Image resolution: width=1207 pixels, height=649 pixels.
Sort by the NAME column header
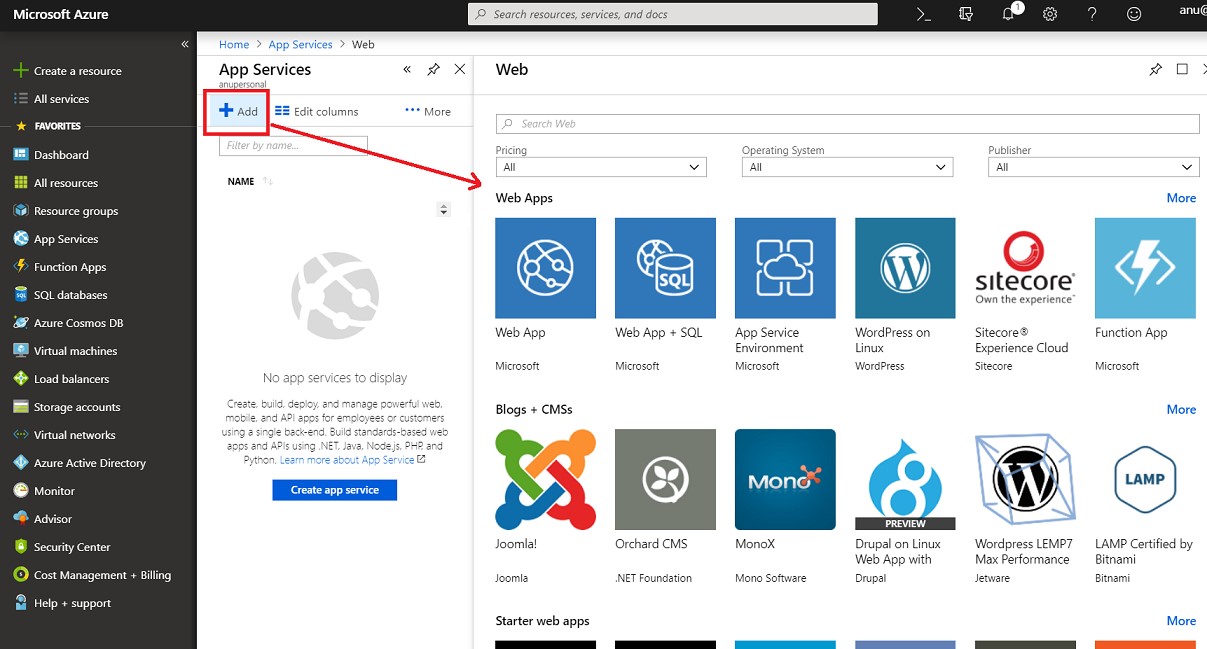click(x=241, y=182)
